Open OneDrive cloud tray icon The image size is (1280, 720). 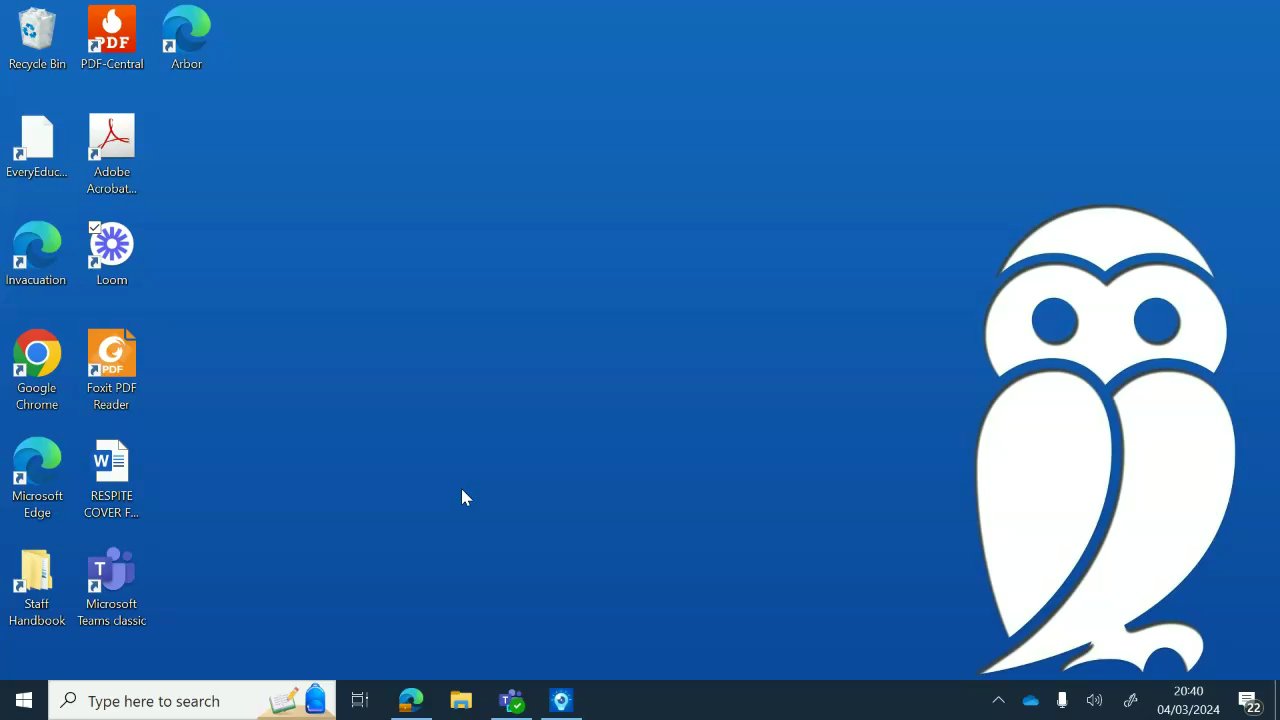pos(1031,701)
